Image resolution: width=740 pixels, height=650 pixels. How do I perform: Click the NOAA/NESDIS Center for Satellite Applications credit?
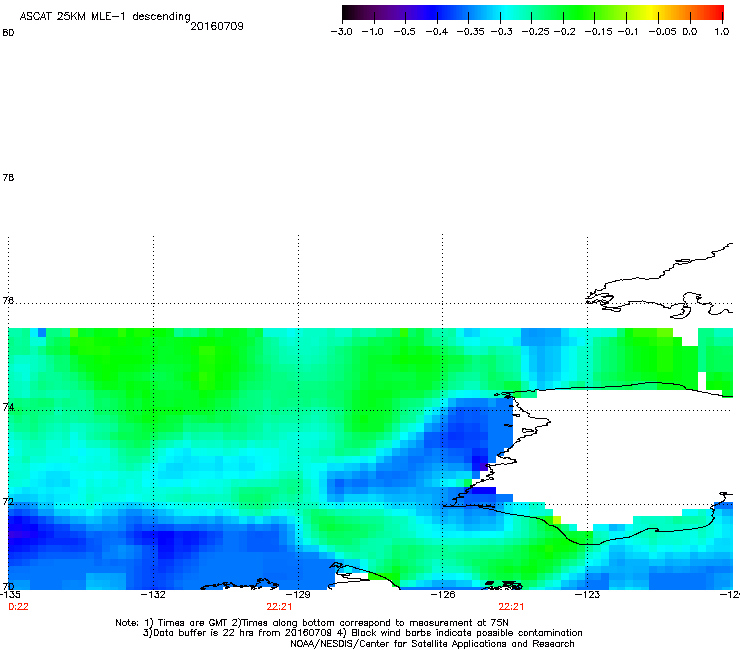coord(432,644)
